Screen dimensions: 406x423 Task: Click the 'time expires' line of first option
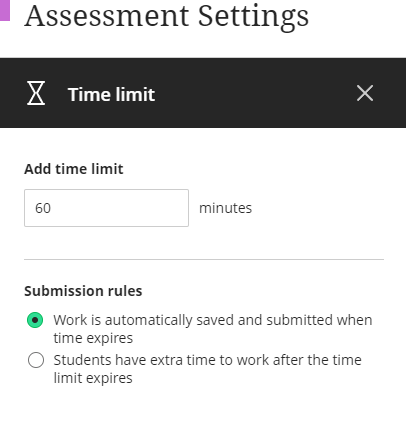coord(93,338)
